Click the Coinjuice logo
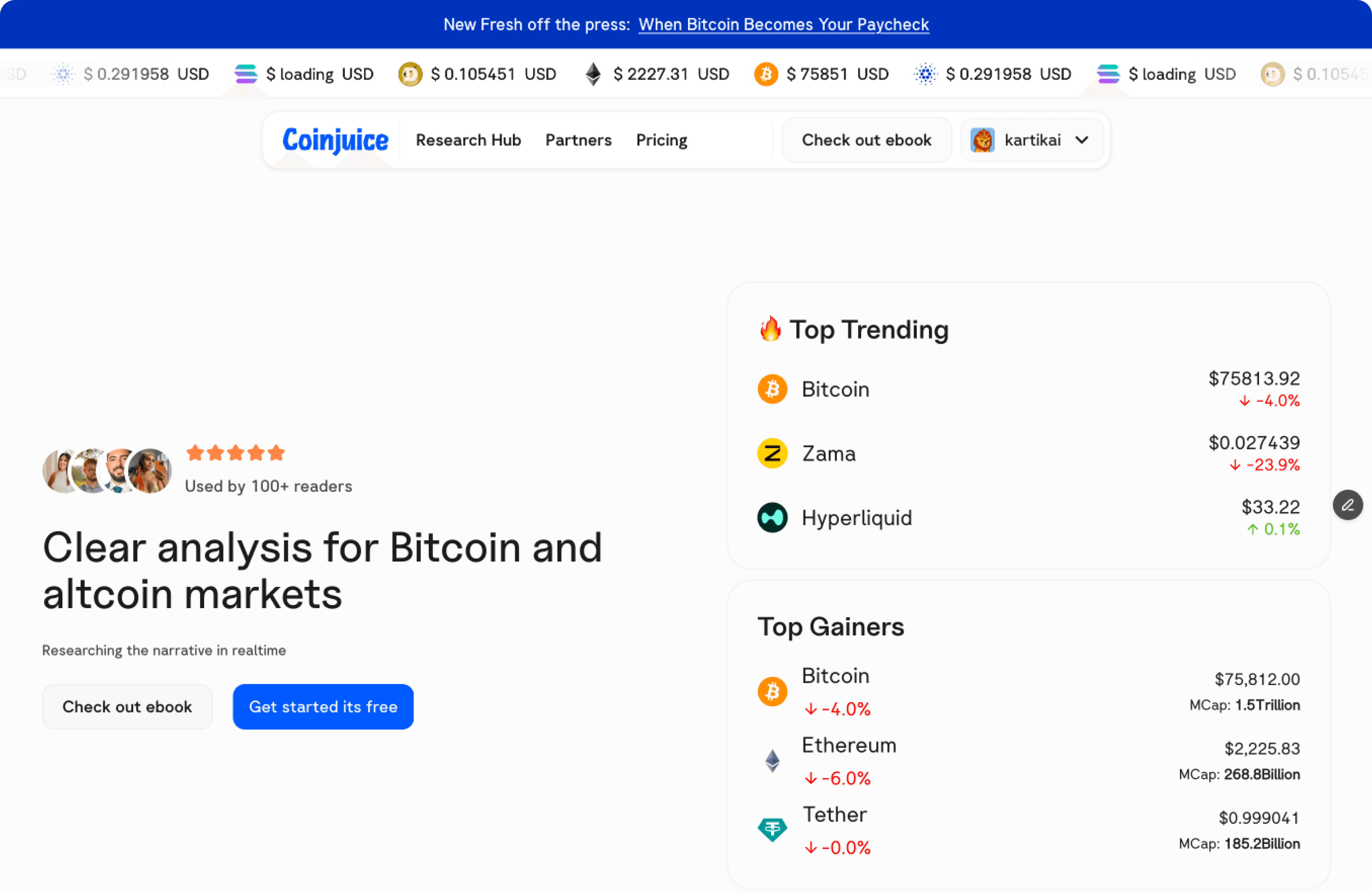 335,140
